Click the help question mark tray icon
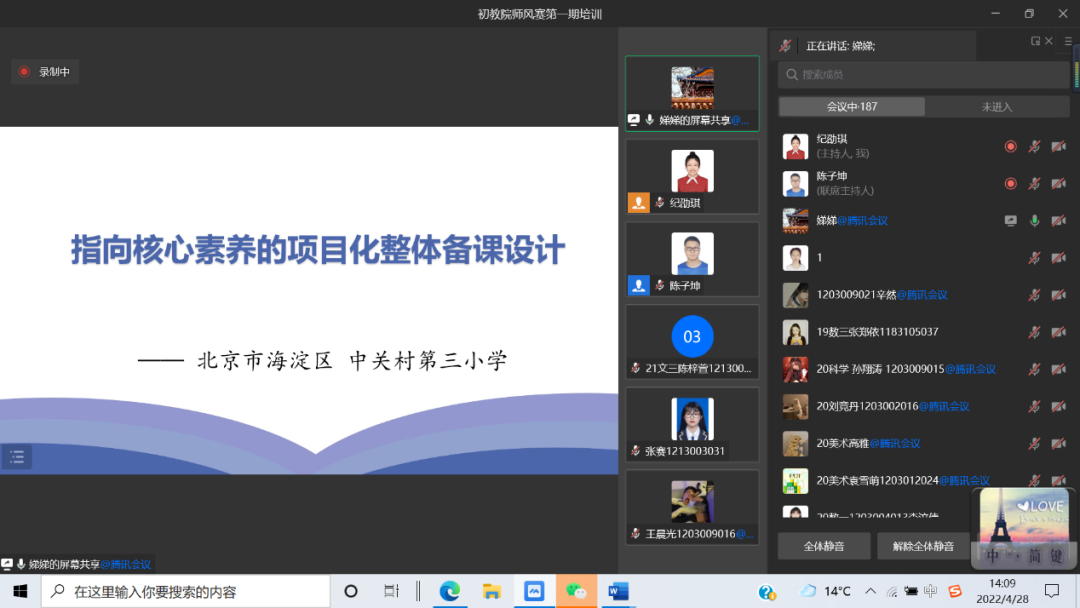The width and height of the screenshot is (1080, 608). click(766, 591)
